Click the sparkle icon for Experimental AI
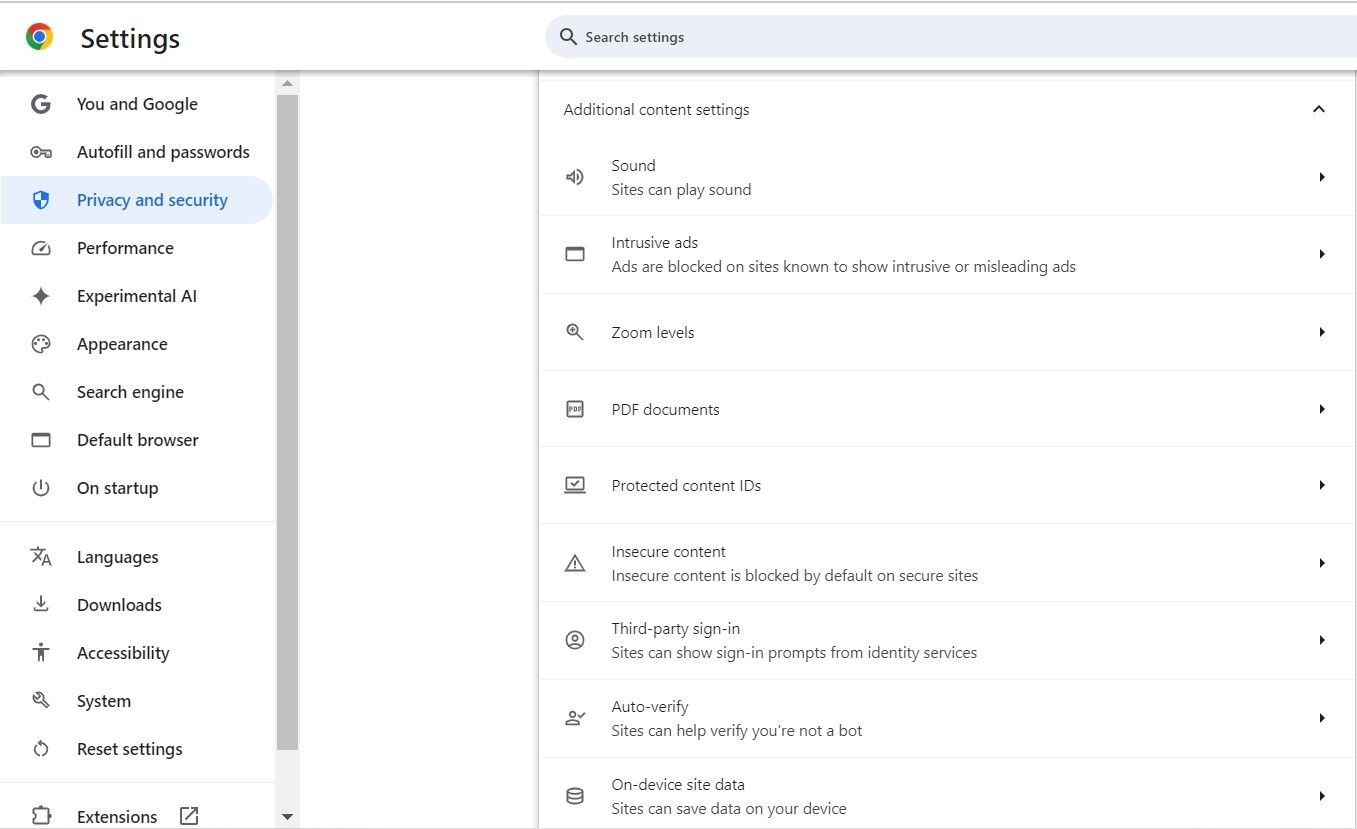Image resolution: width=1357 pixels, height=829 pixels. tap(41, 296)
